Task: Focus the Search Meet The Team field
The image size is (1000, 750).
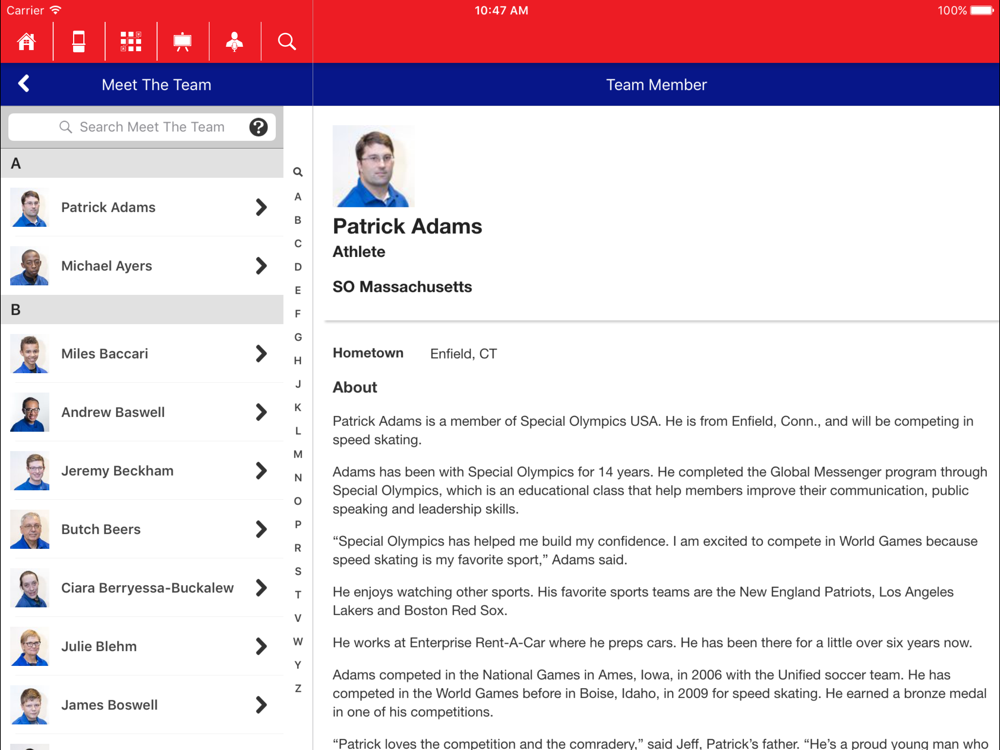Action: pos(142,127)
